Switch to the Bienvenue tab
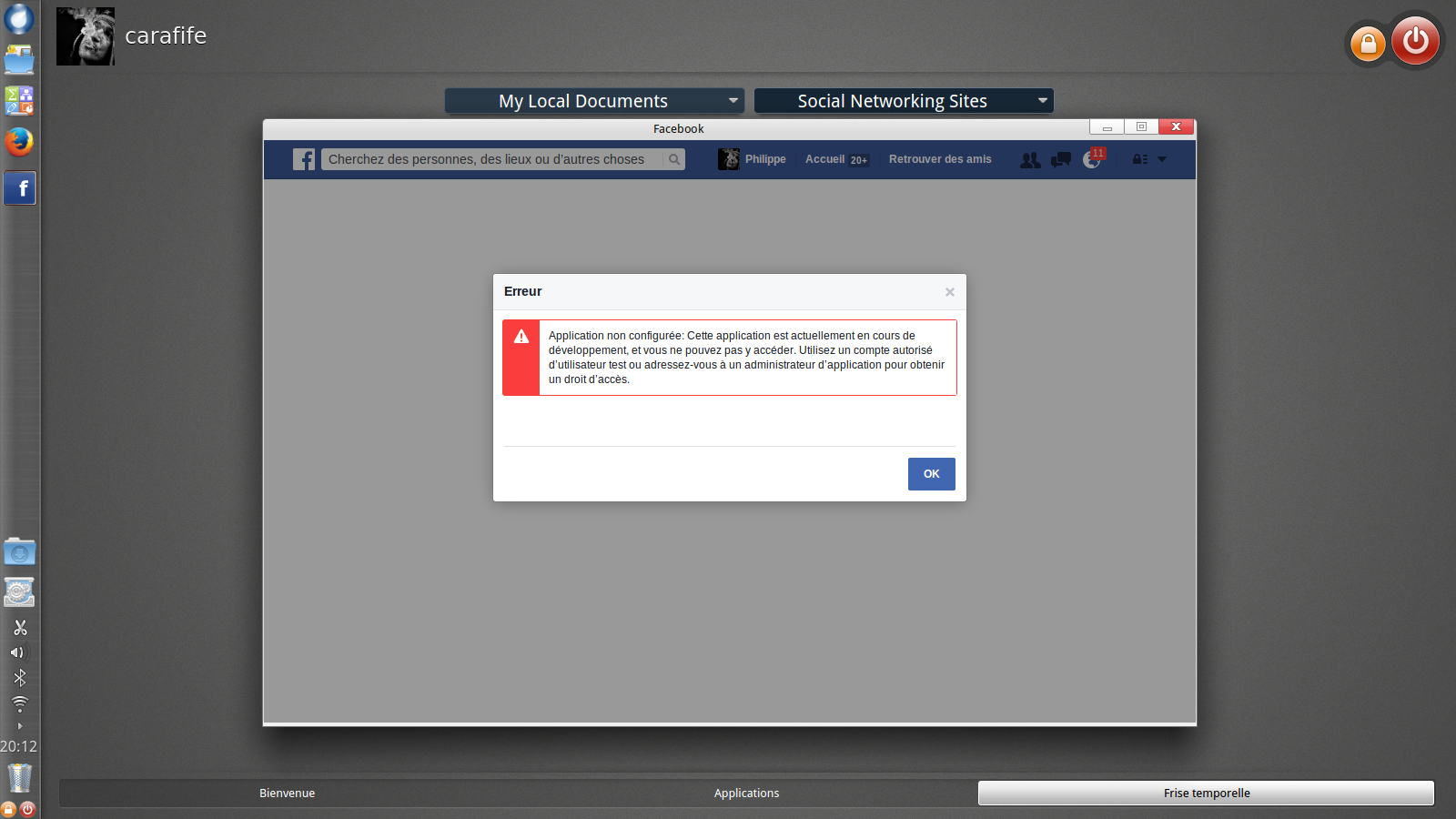The image size is (1456, 819). (288, 794)
